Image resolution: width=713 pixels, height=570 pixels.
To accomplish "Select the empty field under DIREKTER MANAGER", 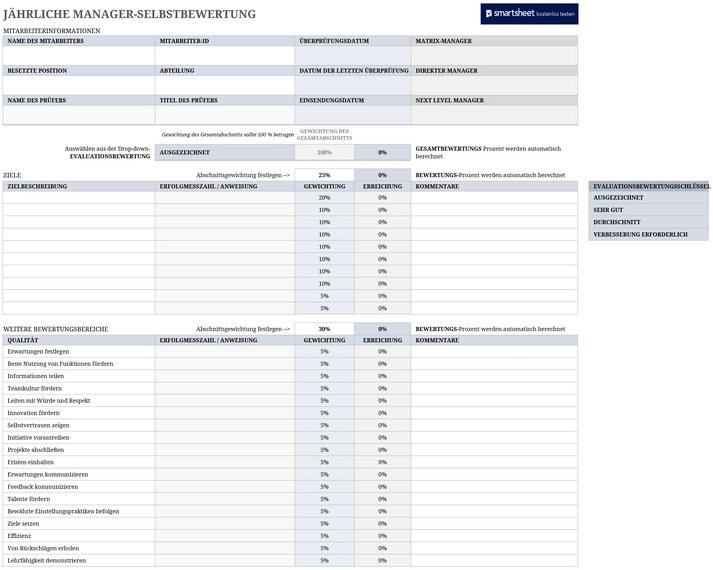I will (x=494, y=85).
